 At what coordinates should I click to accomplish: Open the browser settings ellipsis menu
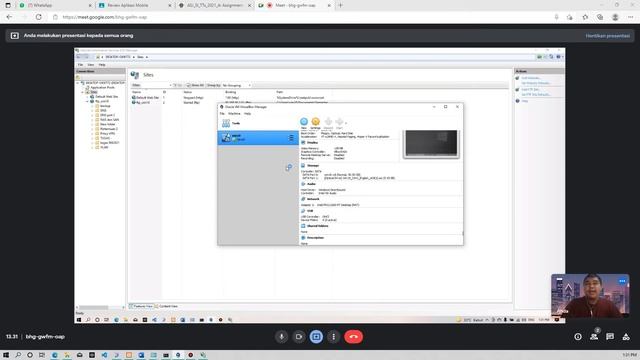631,17
